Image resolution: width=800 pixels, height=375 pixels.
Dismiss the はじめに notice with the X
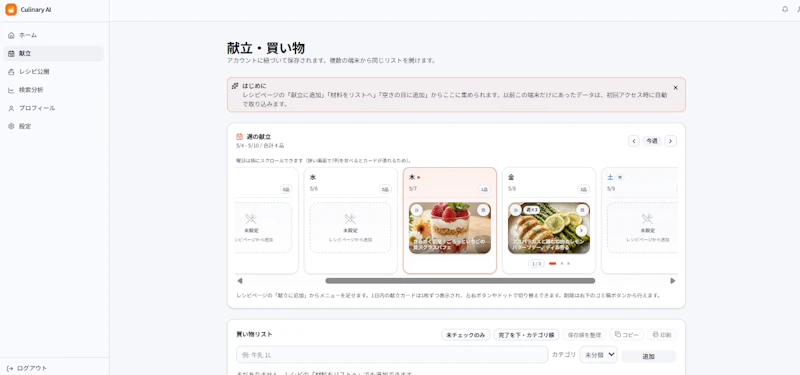click(676, 88)
